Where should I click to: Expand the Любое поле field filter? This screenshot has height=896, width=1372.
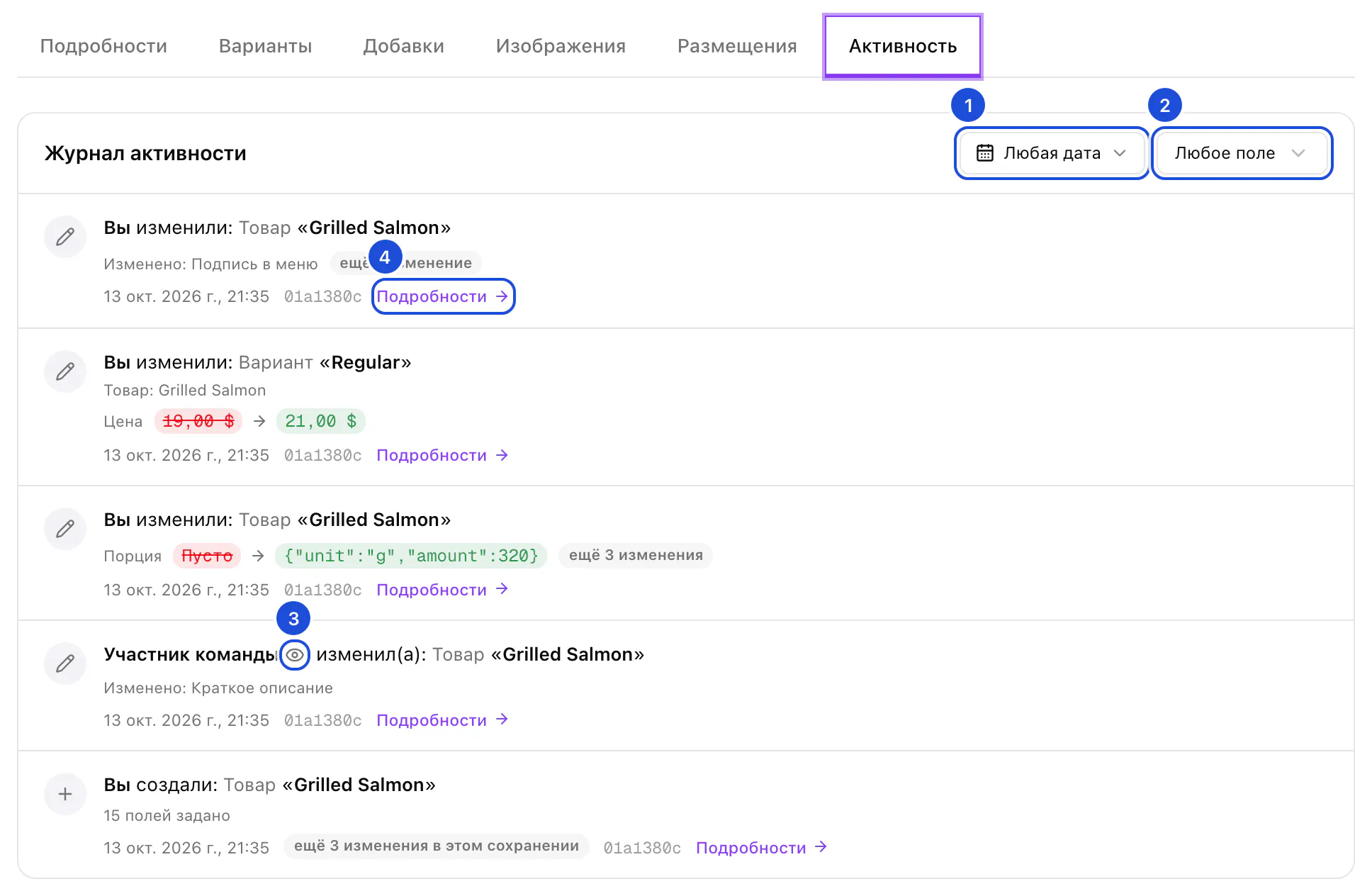[1242, 153]
